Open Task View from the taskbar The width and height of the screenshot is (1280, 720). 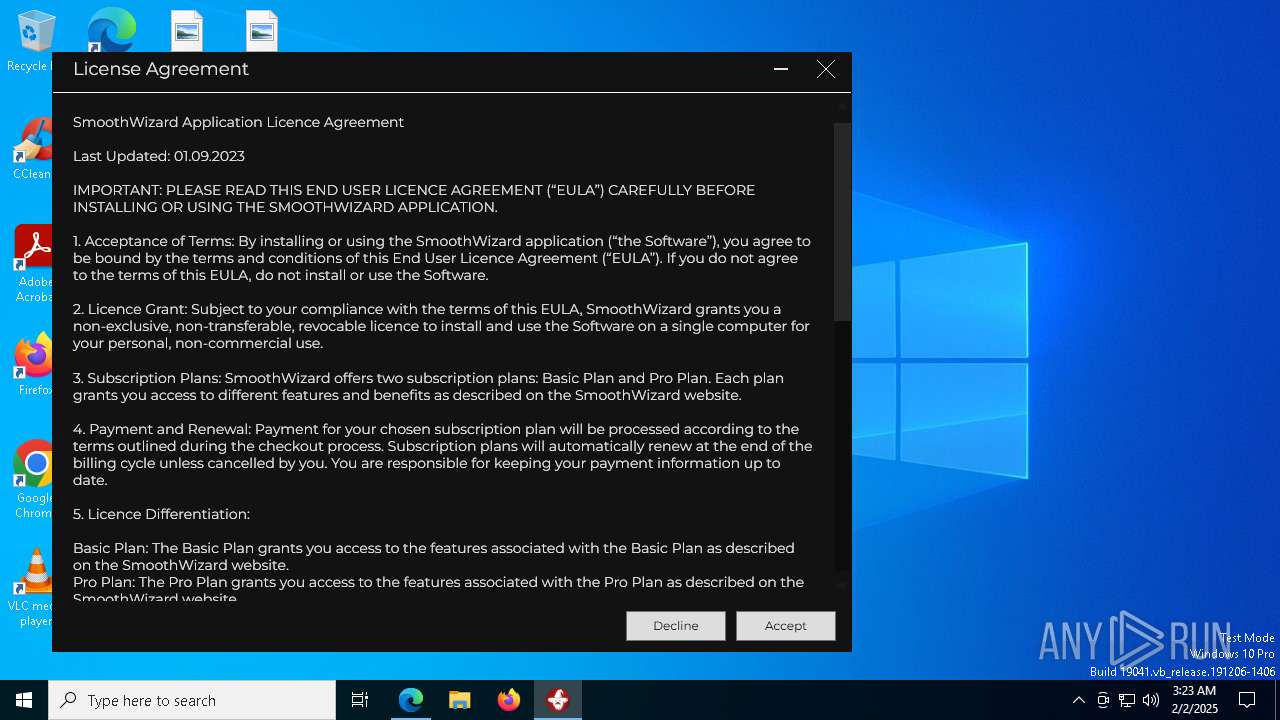tap(360, 700)
